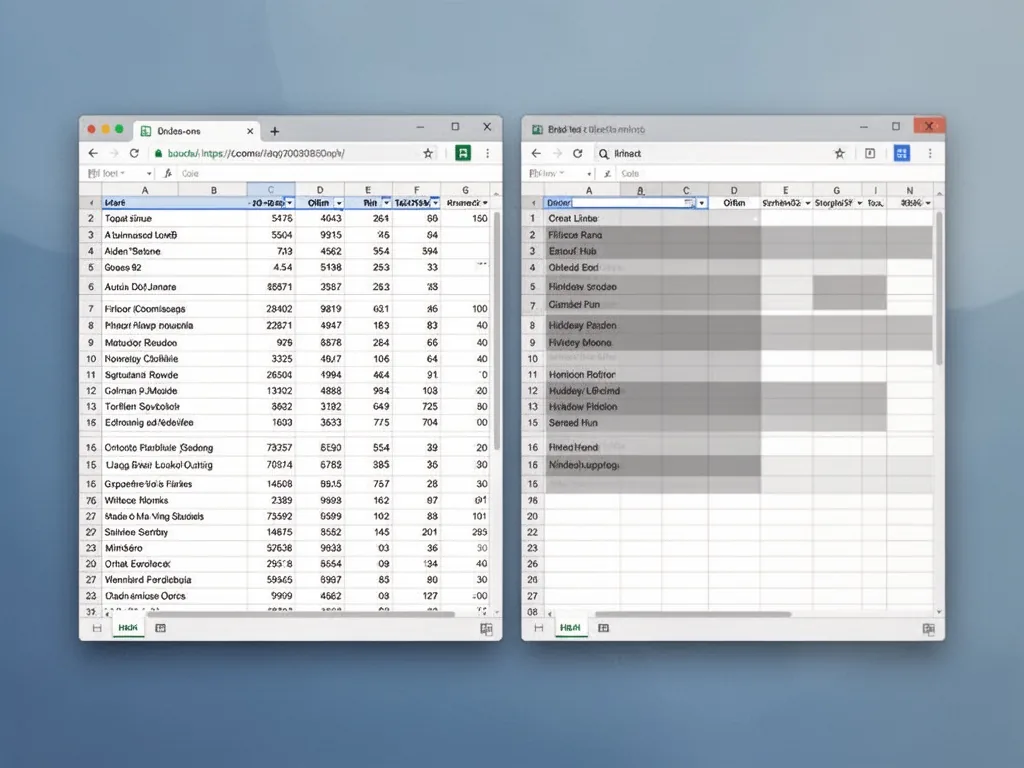Image resolution: width=1024 pixels, height=768 pixels.
Task: Open sheet list icon beside left window's tab
Action: coord(161,628)
